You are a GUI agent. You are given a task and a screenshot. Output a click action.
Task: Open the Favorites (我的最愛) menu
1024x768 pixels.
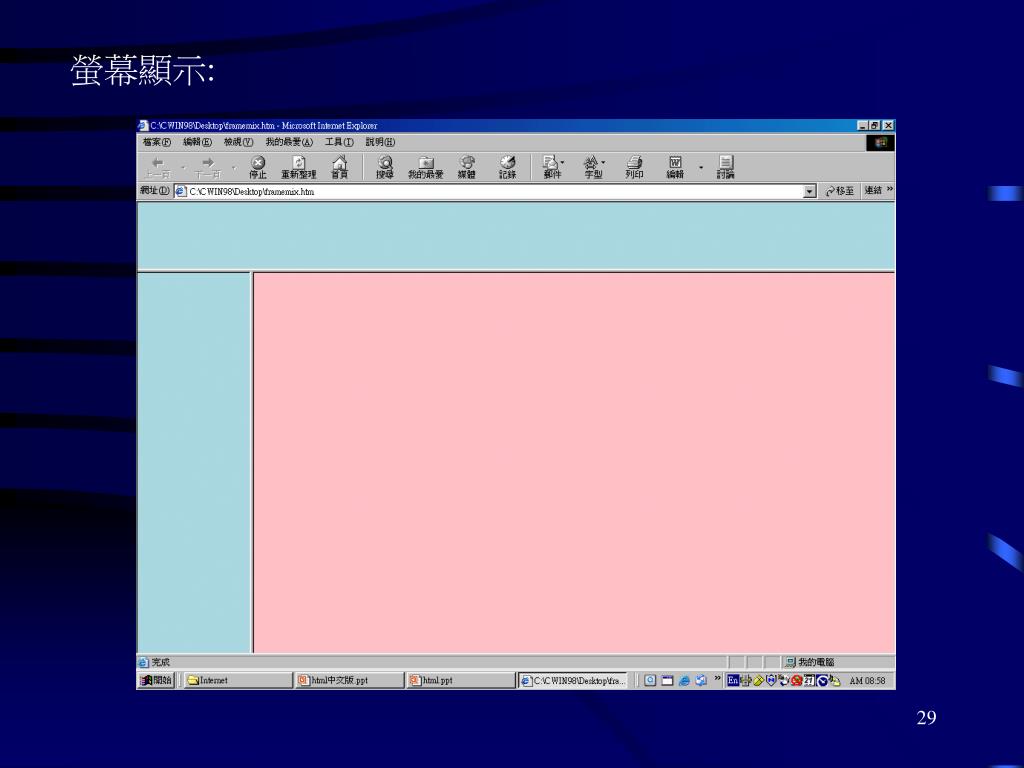point(289,142)
